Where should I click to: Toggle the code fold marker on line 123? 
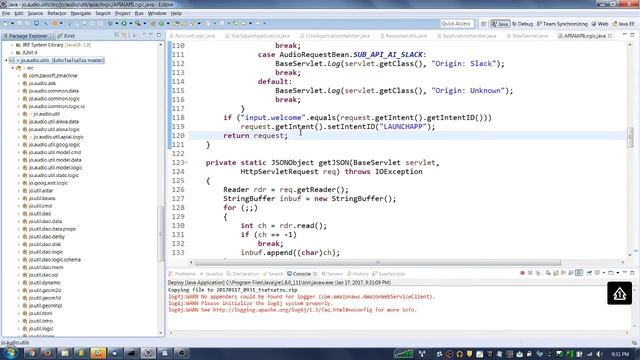[187, 162]
